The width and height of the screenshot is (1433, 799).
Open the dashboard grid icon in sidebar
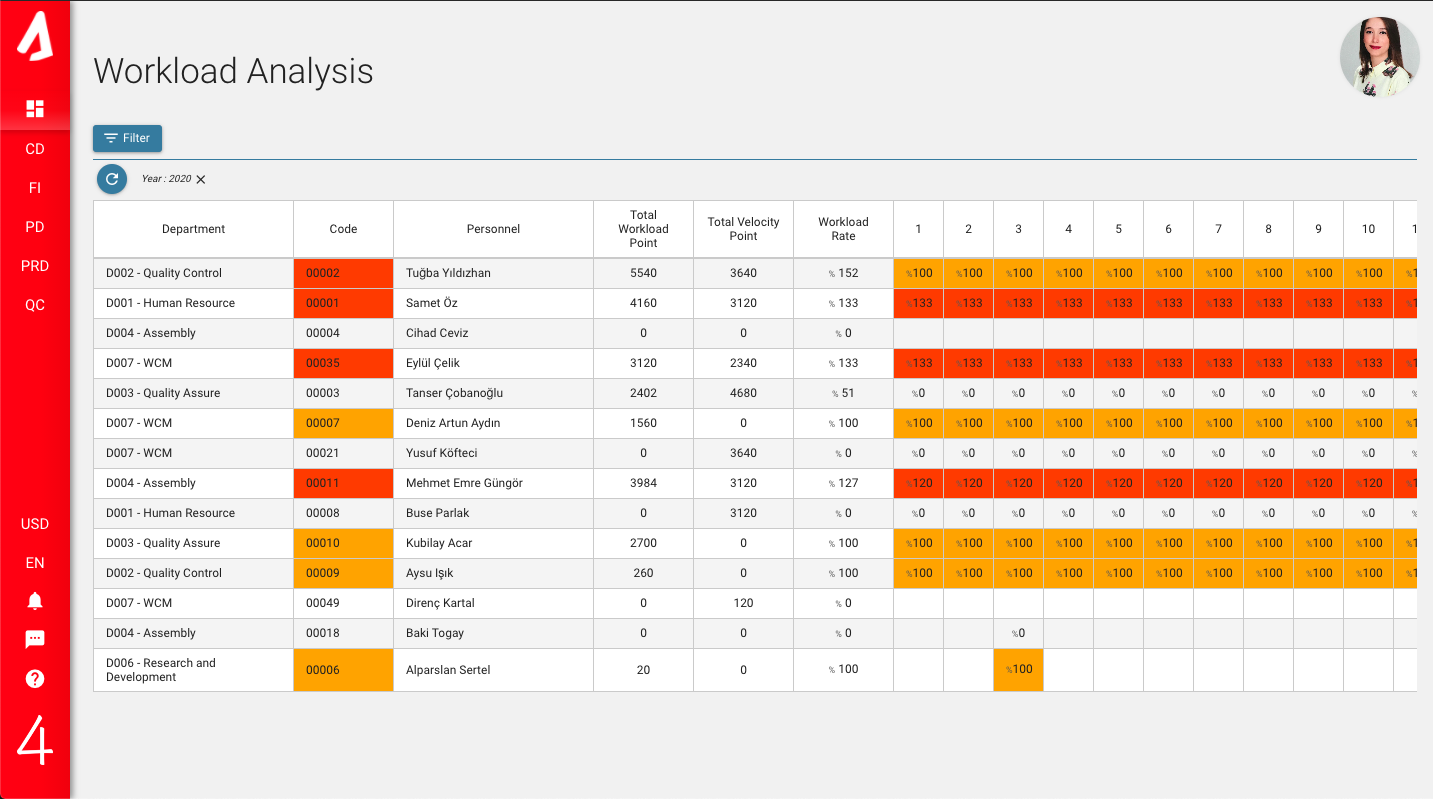35,107
